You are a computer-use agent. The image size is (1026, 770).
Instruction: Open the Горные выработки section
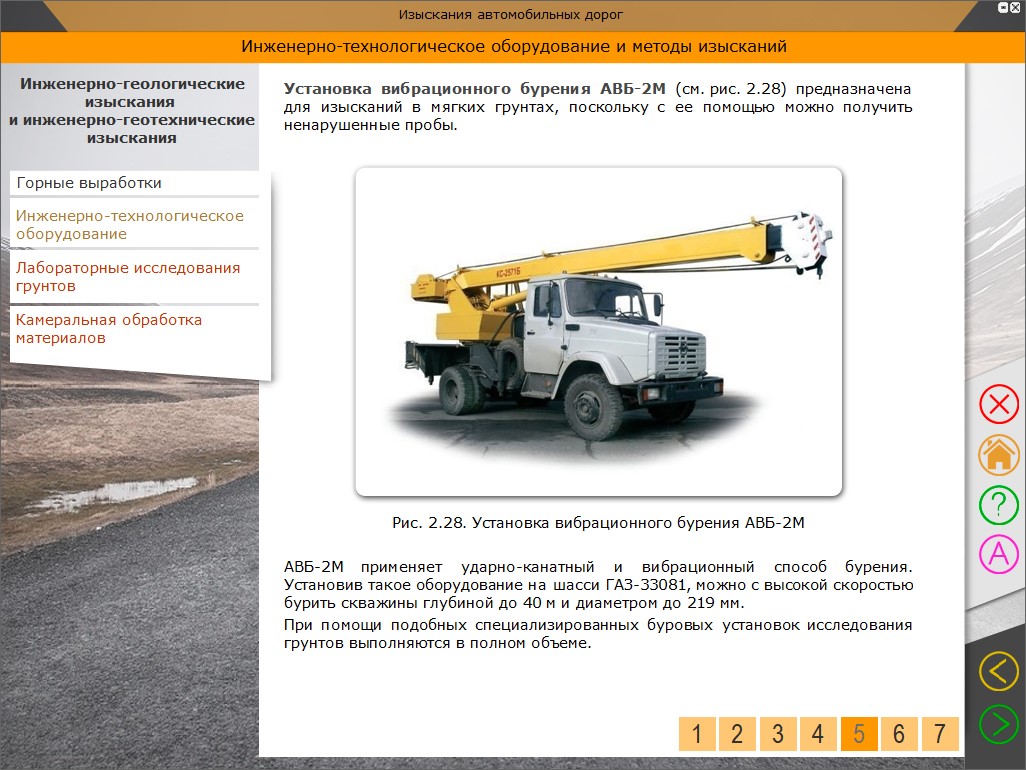pos(89,183)
